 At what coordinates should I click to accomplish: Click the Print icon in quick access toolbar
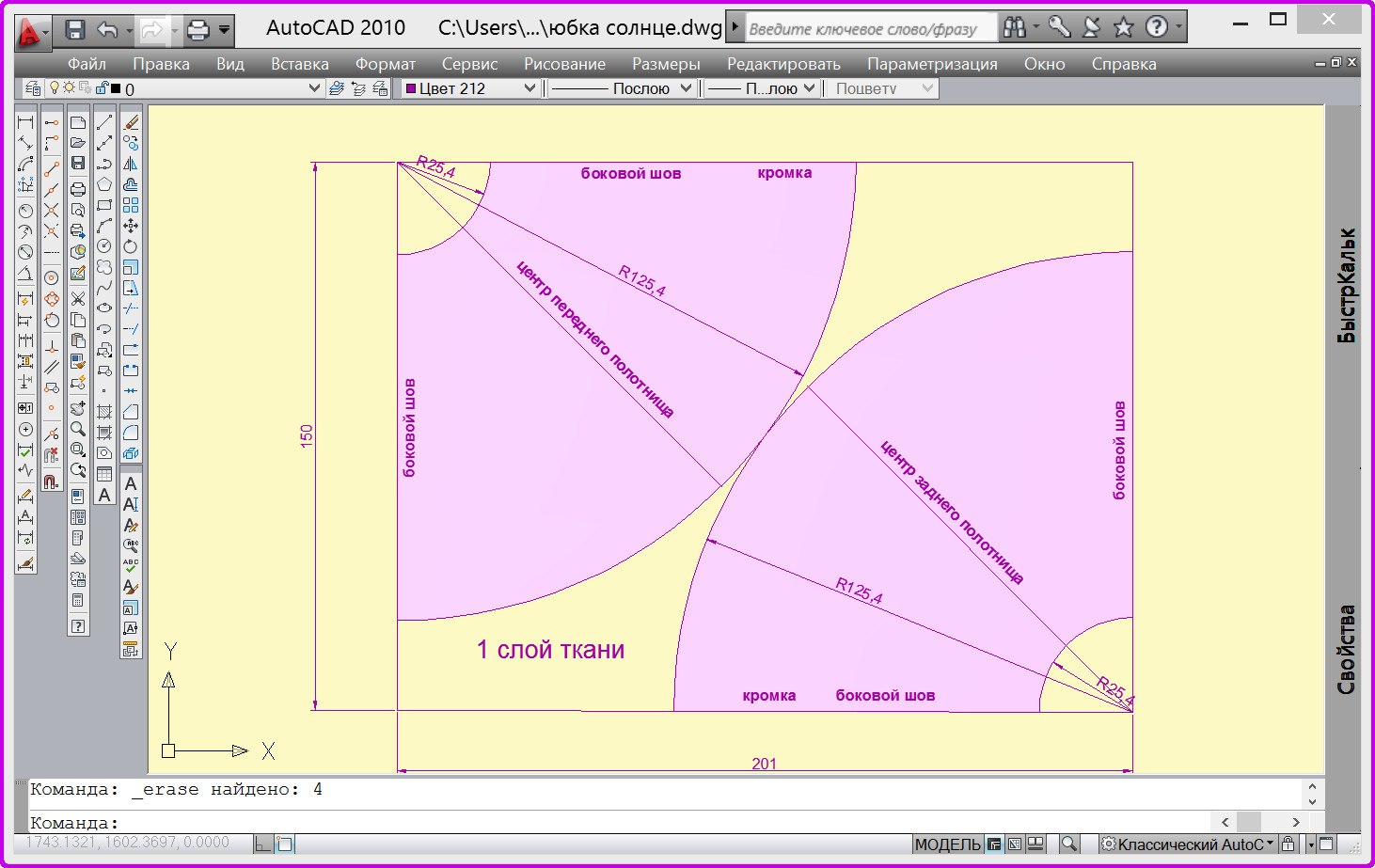(198, 30)
